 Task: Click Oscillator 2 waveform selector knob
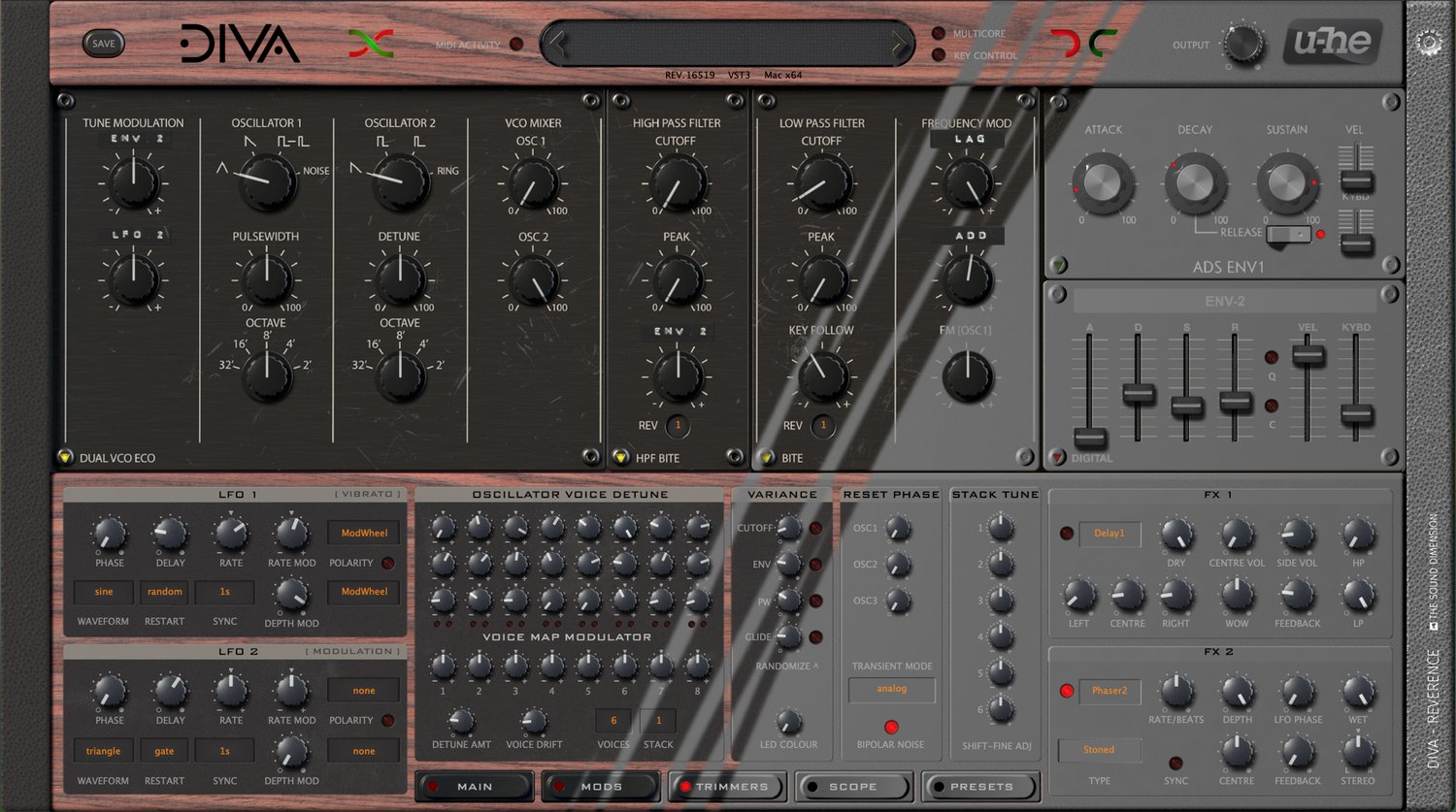[x=400, y=181]
